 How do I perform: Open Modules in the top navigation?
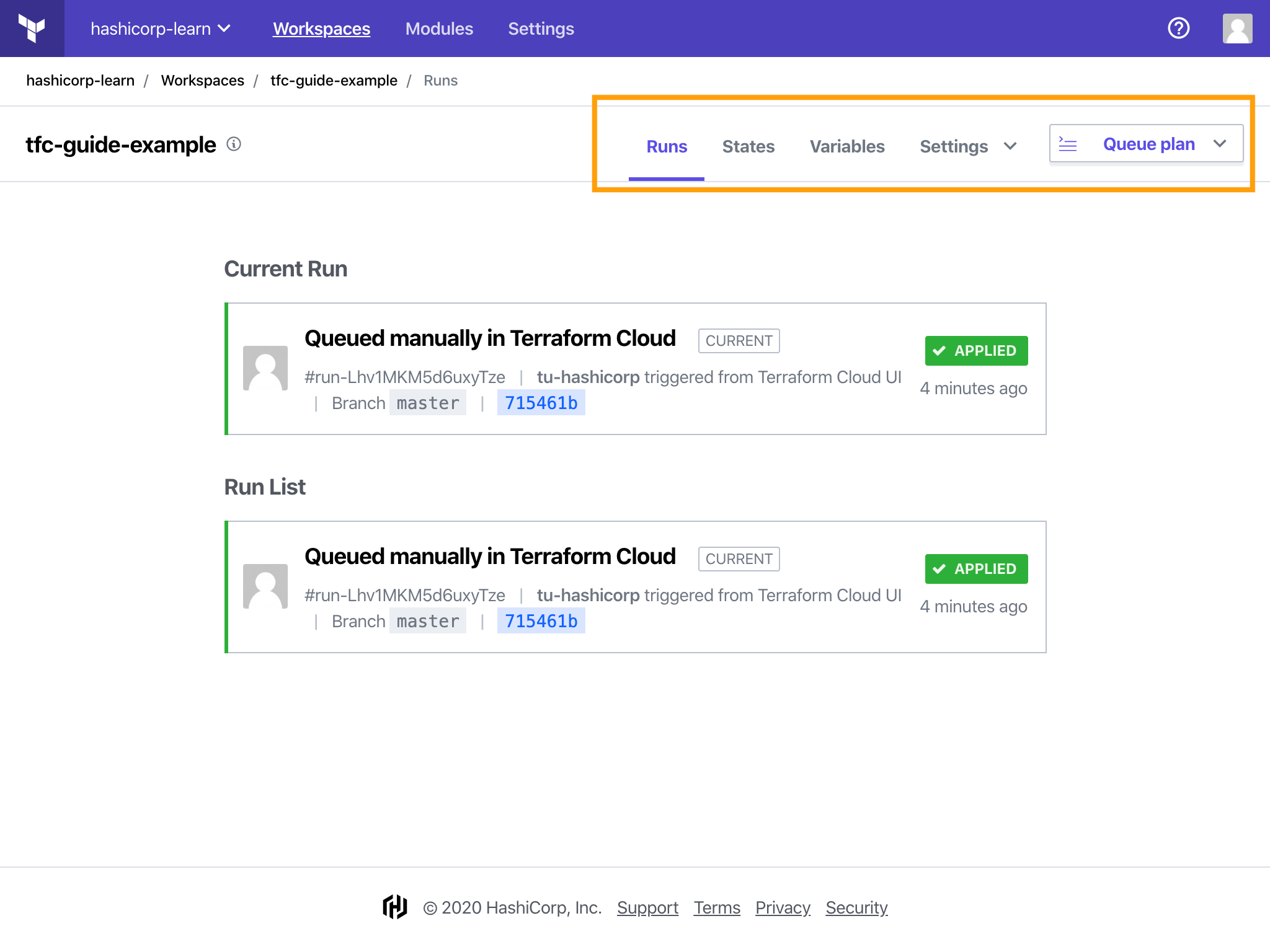click(439, 29)
